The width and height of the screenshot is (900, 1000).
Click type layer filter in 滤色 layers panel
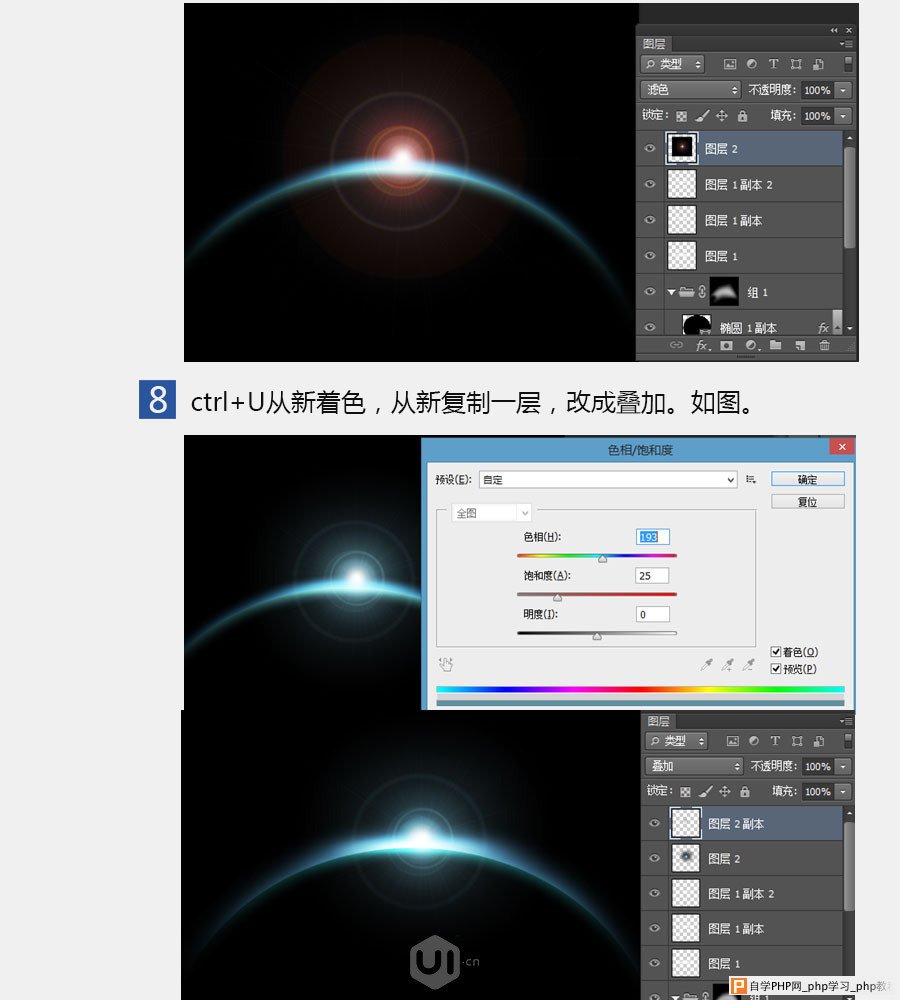click(774, 64)
